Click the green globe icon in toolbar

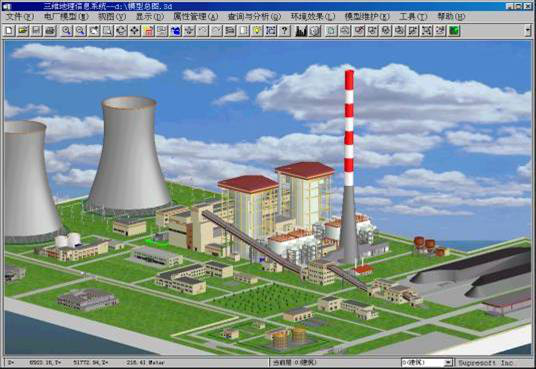pos(454,31)
